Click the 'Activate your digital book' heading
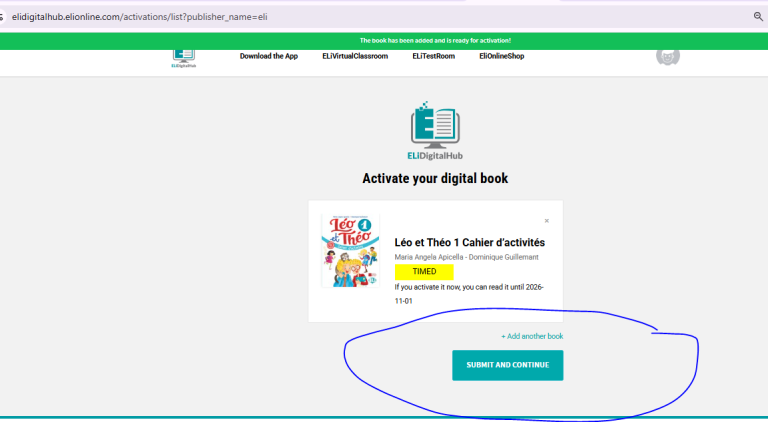This screenshot has width=768, height=422. tap(435, 178)
